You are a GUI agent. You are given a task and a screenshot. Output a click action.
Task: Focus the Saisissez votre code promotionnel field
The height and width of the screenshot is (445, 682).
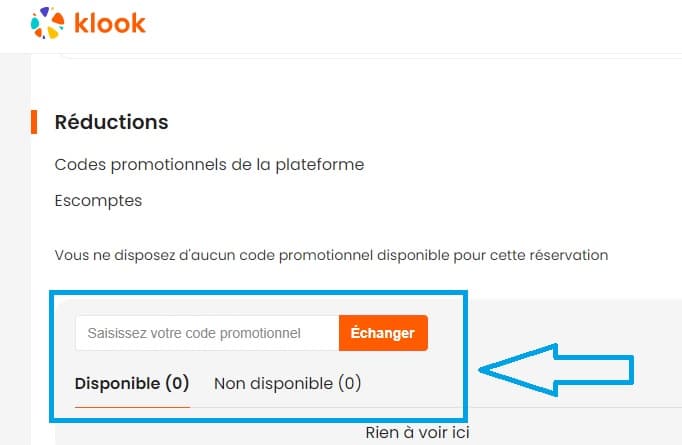(x=206, y=333)
